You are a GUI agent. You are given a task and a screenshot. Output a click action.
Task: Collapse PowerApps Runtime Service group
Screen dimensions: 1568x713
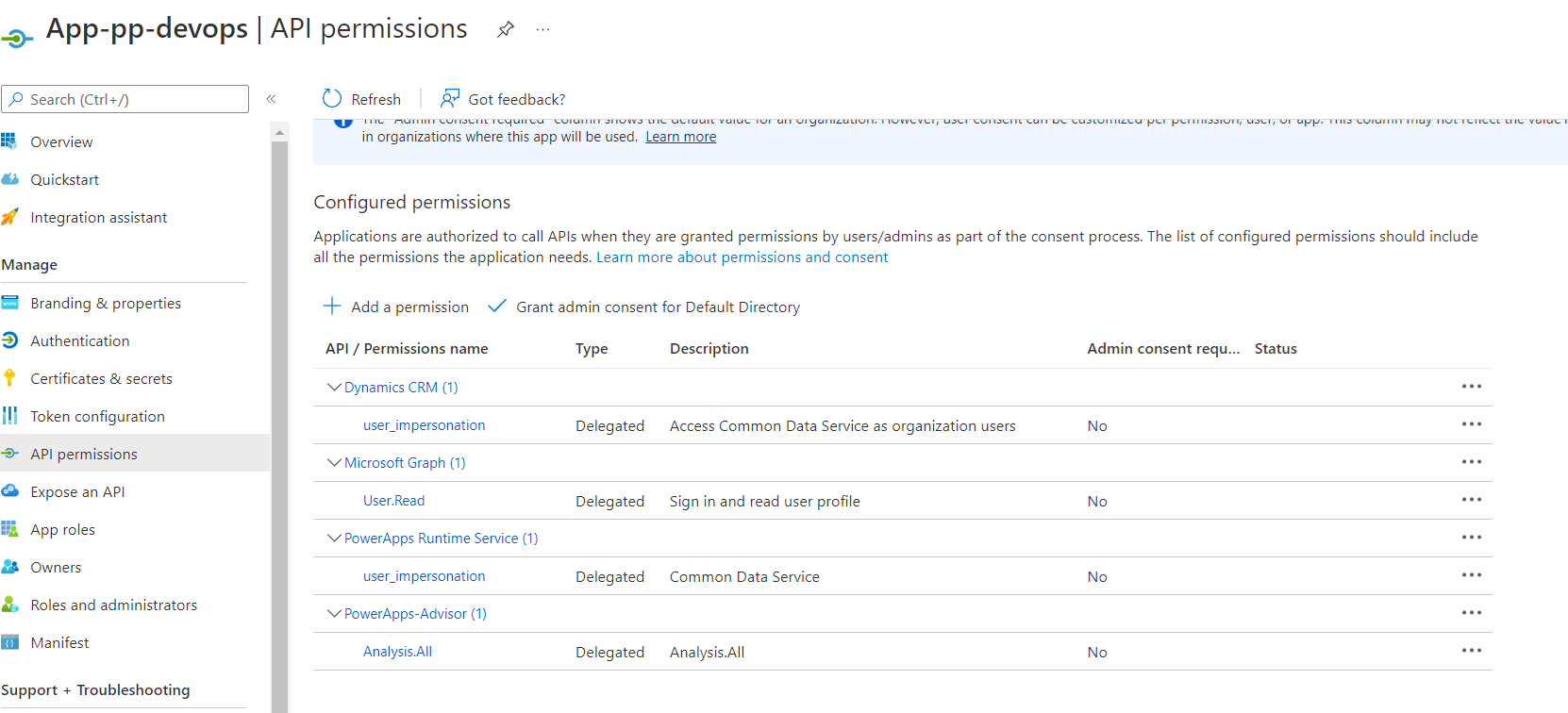click(333, 538)
